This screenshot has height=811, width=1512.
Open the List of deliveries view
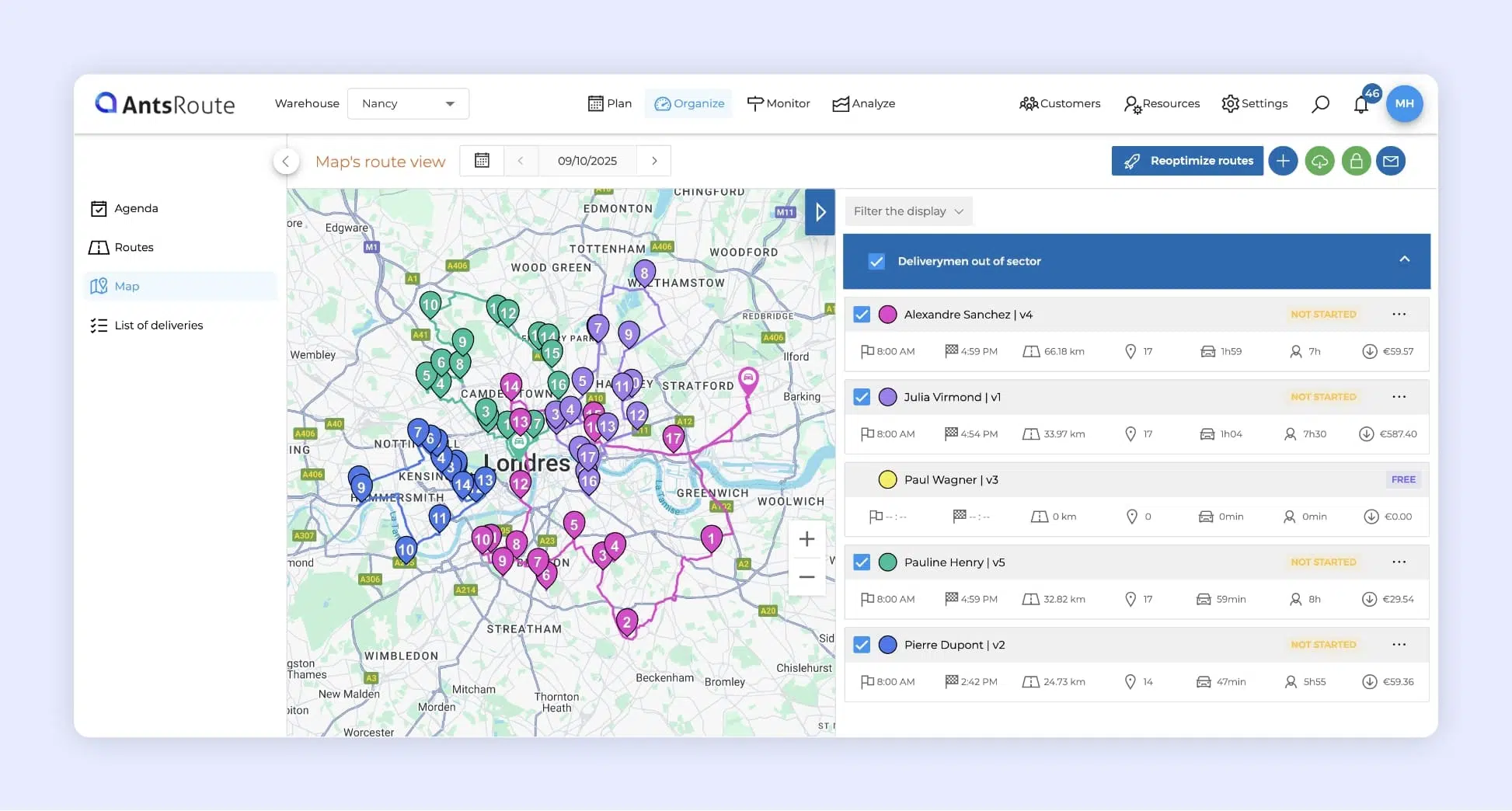tap(158, 325)
